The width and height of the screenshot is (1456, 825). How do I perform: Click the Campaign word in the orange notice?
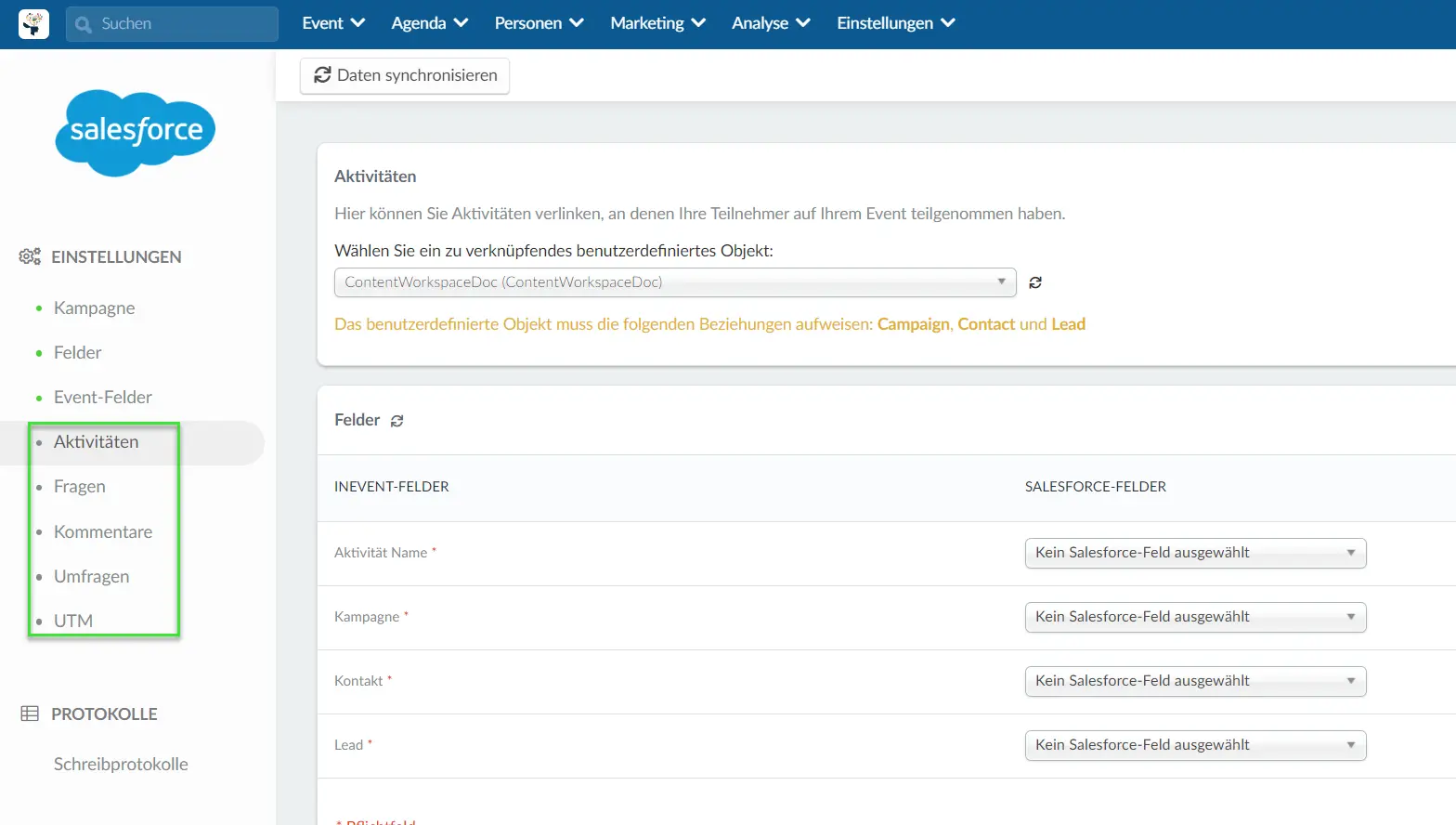tap(914, 324)
